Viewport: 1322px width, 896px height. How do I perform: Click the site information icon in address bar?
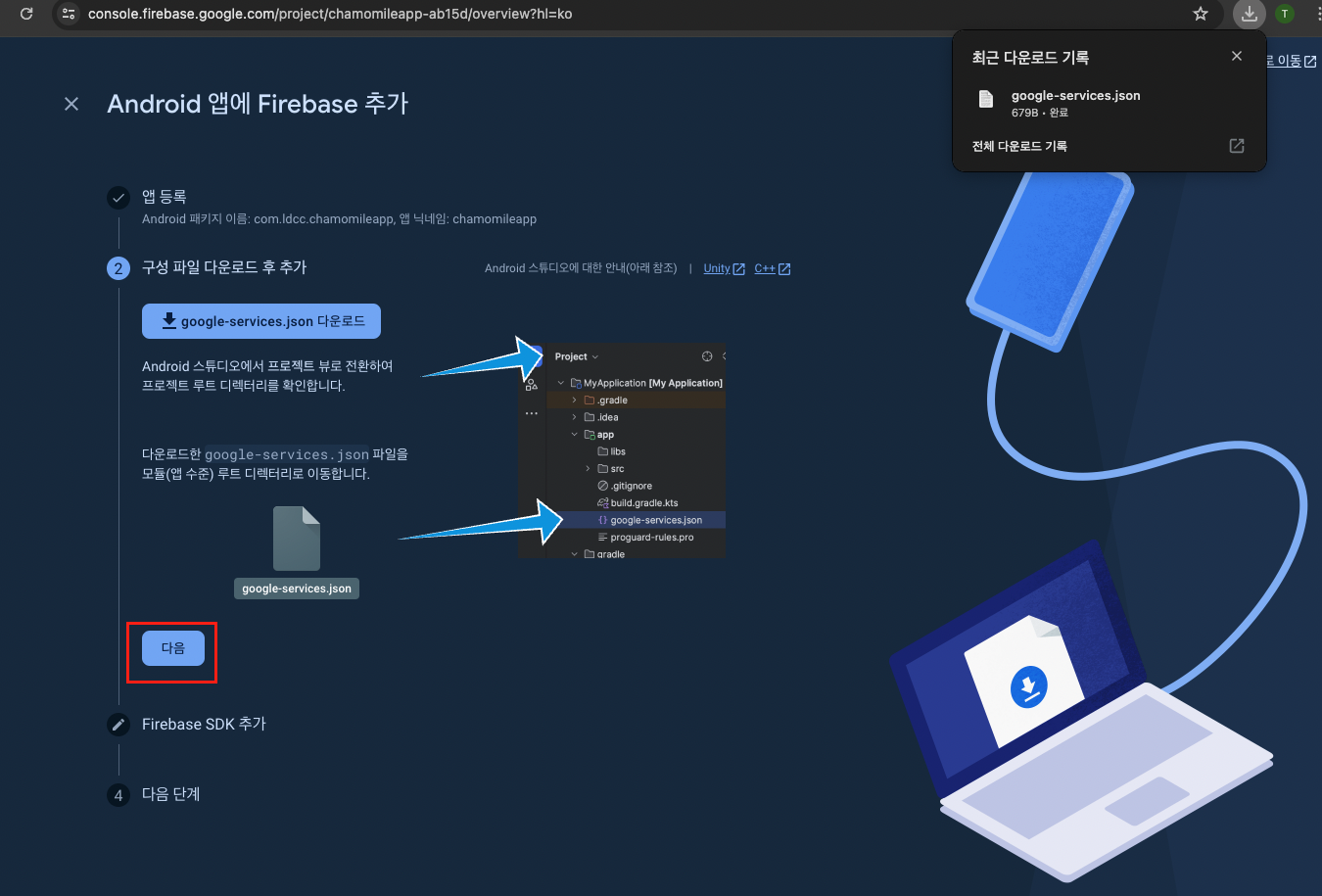[69, 14]
